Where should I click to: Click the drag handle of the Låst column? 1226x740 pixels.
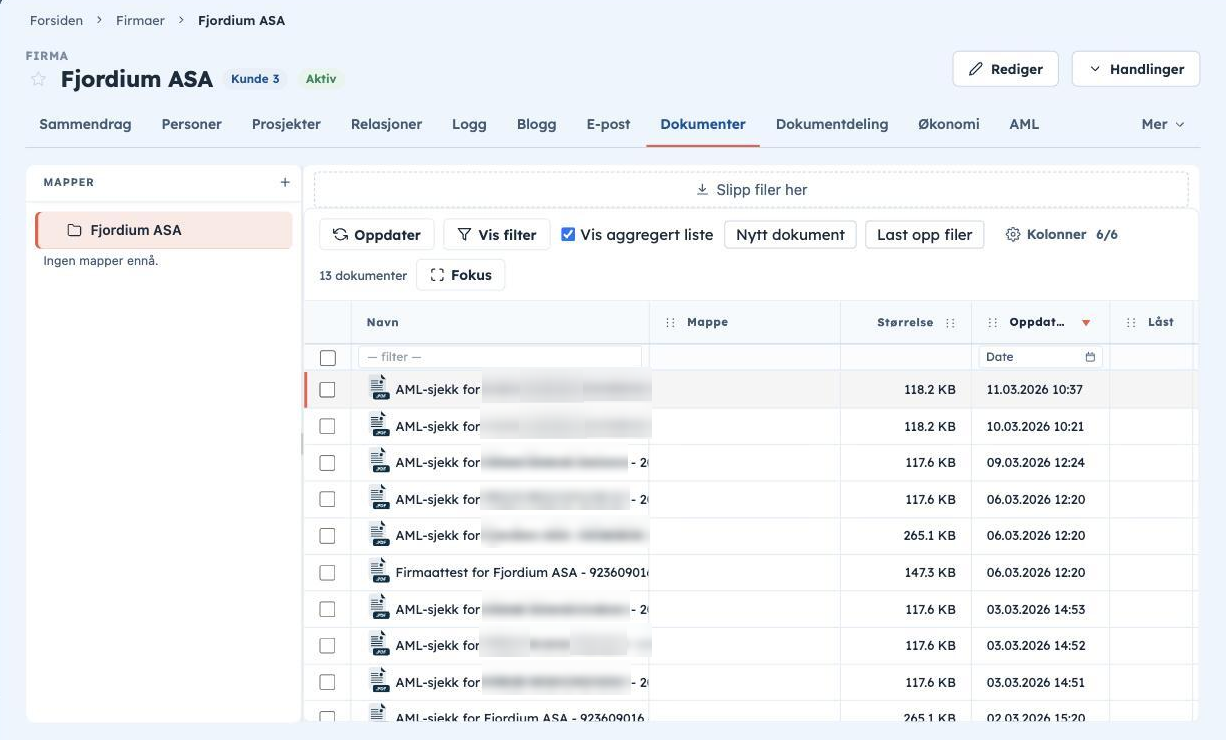(1131, 323)
